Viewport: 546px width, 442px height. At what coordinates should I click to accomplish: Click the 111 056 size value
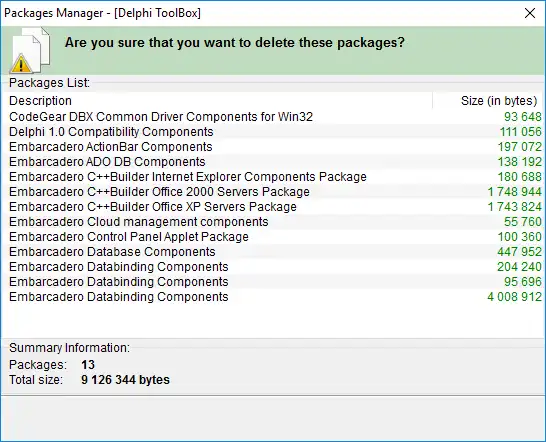pos(521,132)
